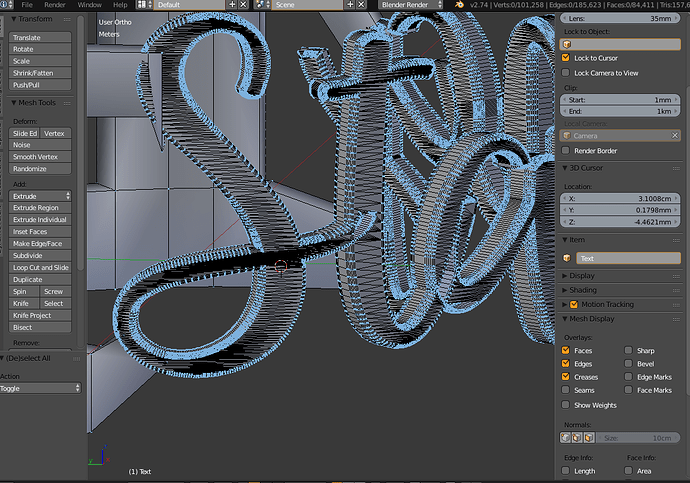Open the Extrude dropdown menu

(x=40, y=196)
